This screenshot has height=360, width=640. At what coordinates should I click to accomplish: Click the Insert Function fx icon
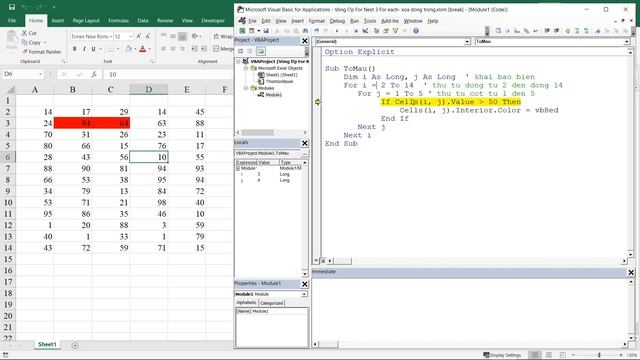[x=94, y=74]
